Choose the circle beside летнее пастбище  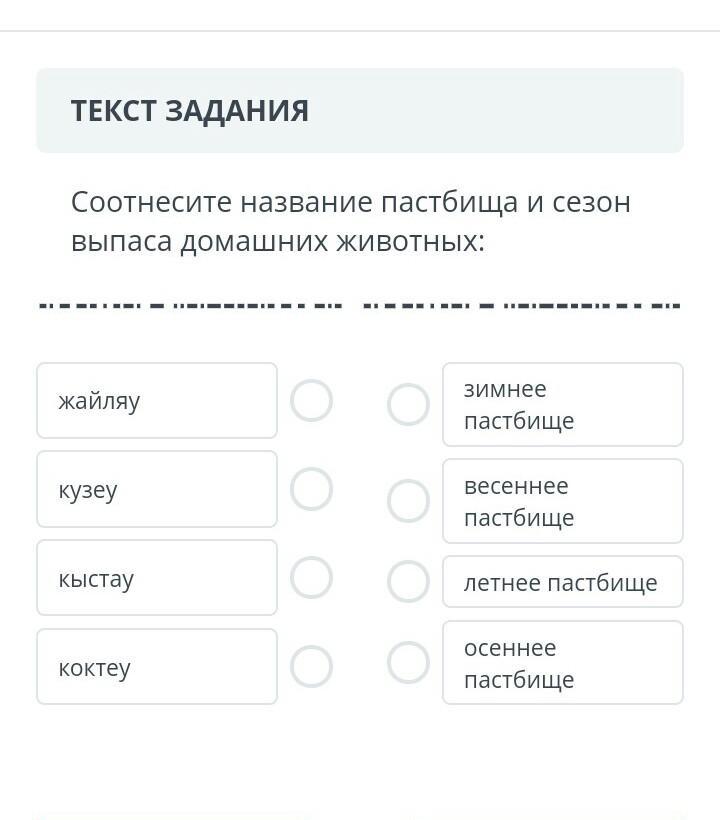[x=408, y=582]
